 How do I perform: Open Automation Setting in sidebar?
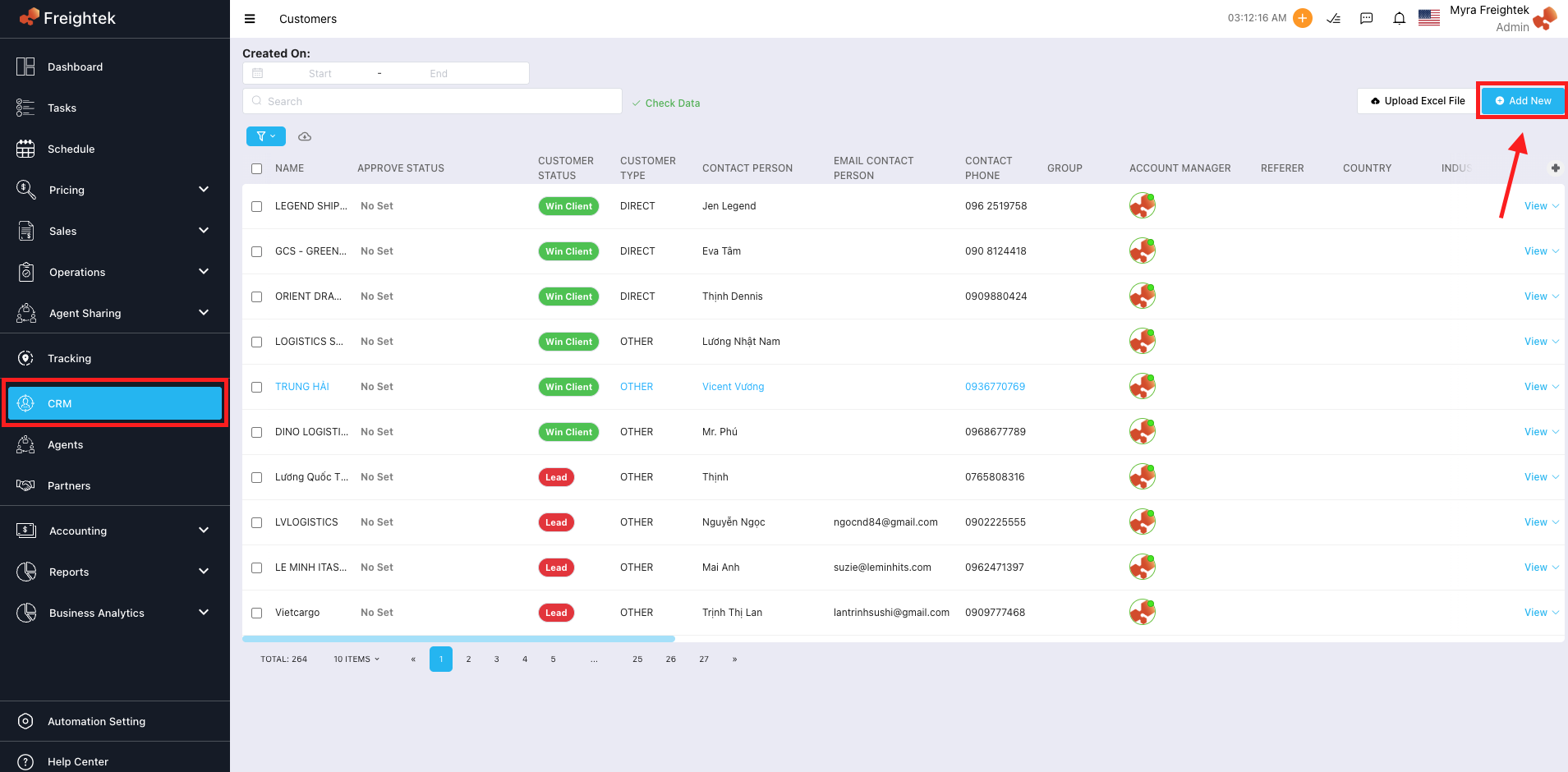115,721
